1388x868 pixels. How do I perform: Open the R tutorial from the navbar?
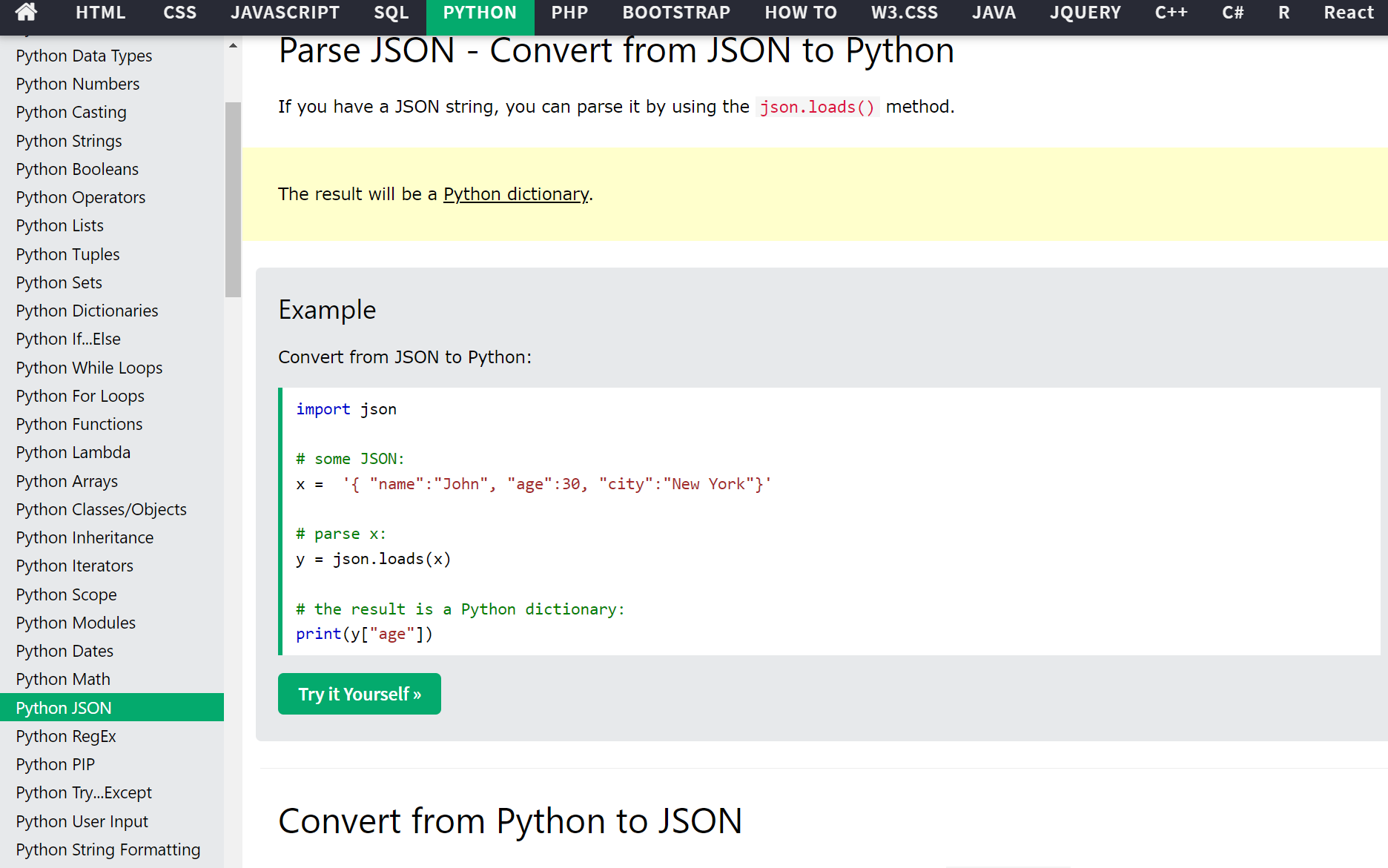pos(1283,13)
